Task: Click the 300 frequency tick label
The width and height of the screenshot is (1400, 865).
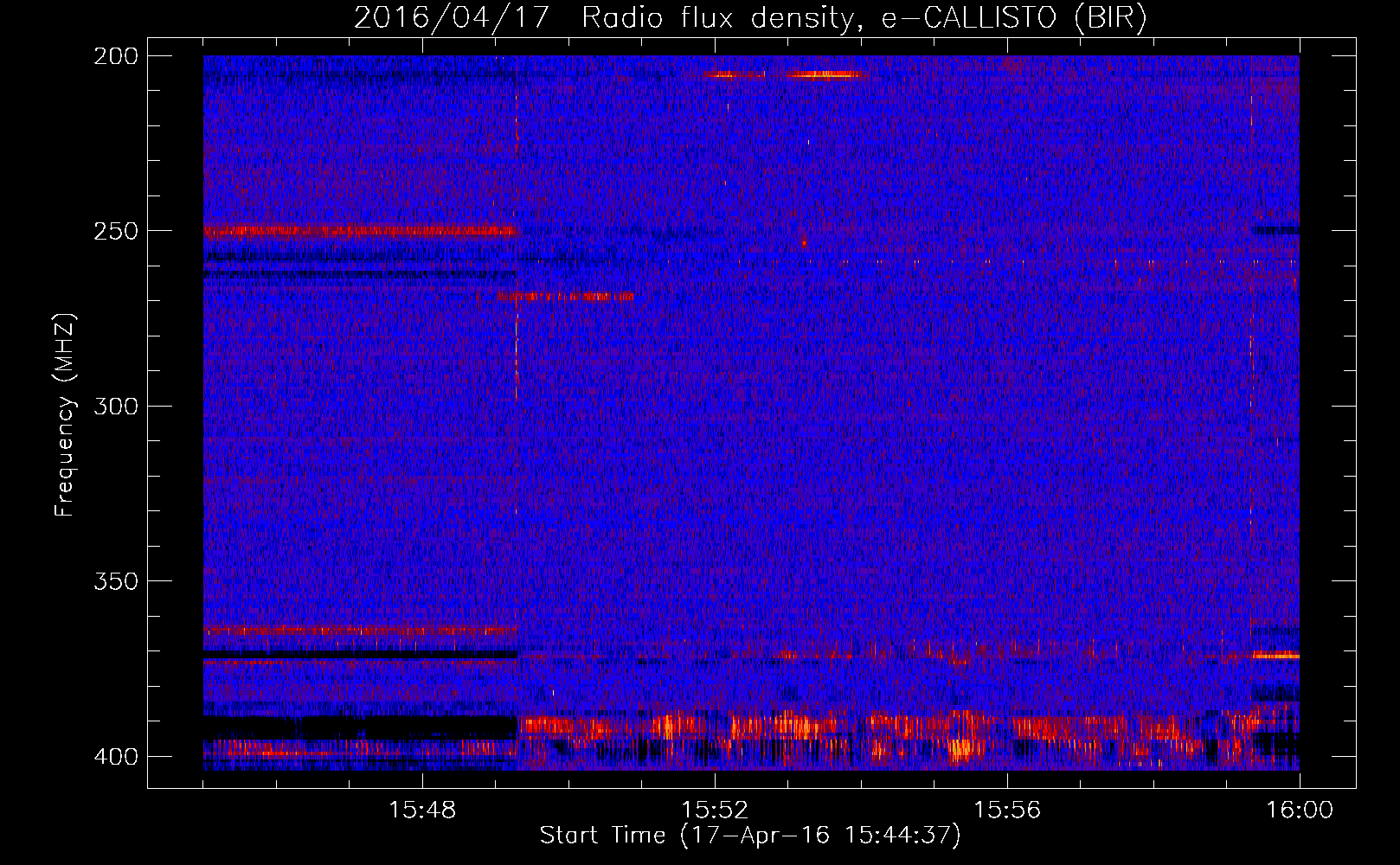Action: 115,406
